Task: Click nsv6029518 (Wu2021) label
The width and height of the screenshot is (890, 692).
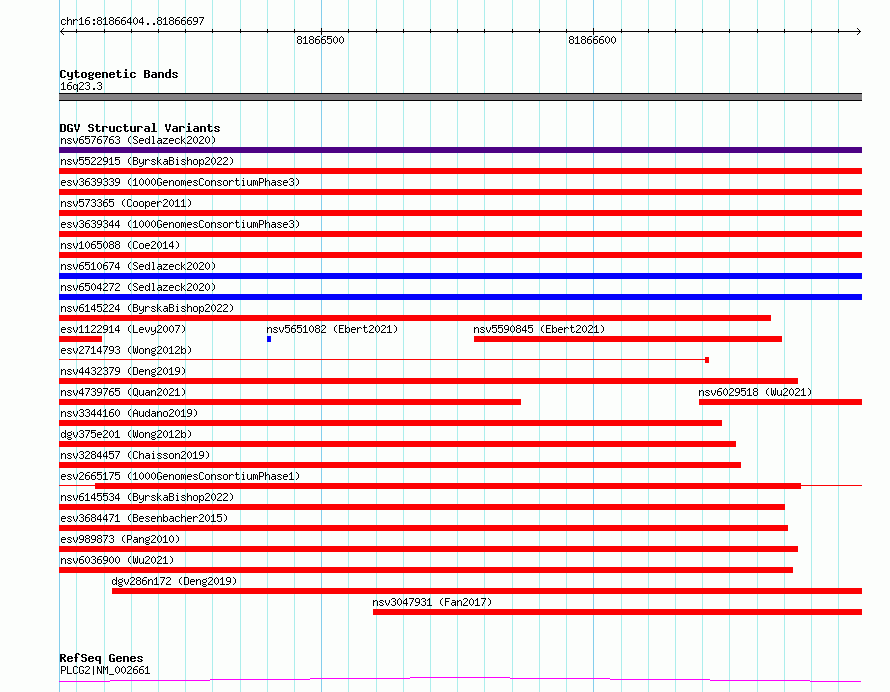Action: tap(755, 392)
